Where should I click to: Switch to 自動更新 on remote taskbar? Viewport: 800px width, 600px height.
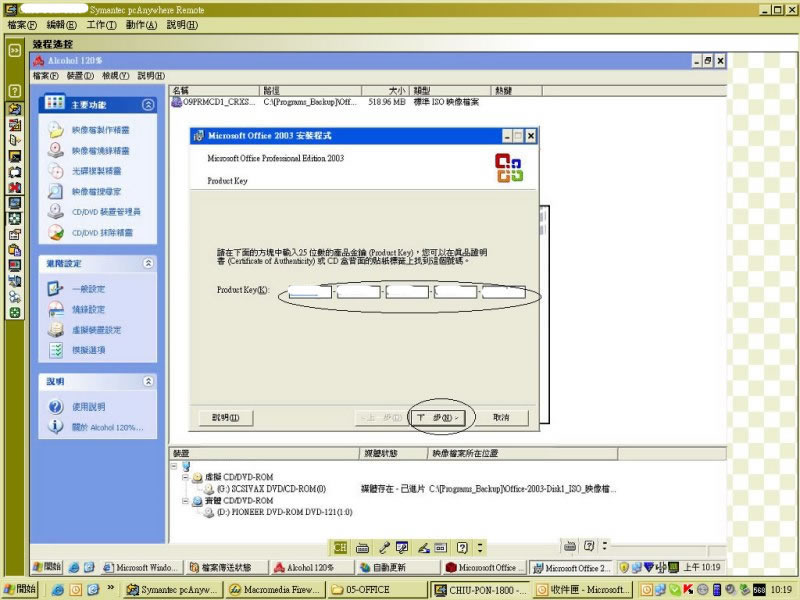coord(398,567)
